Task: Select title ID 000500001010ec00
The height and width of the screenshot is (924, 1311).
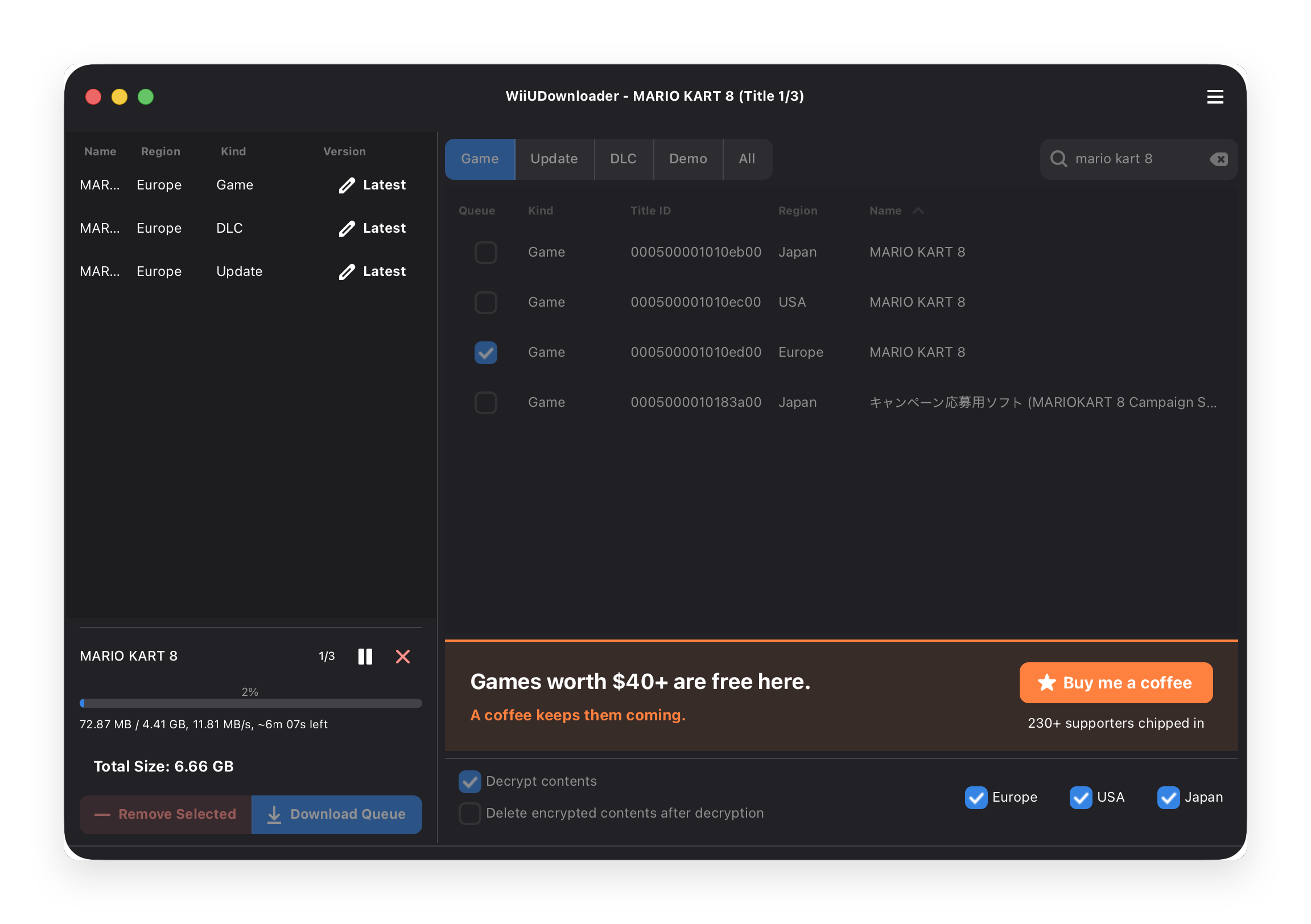Action: coord(695,302)
